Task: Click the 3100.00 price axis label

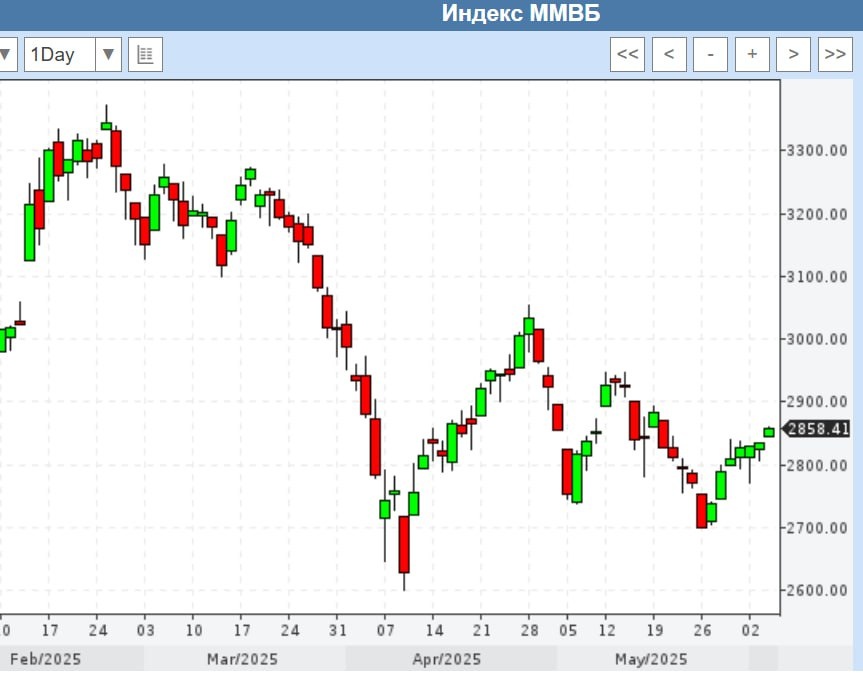Action: point(817,276)
